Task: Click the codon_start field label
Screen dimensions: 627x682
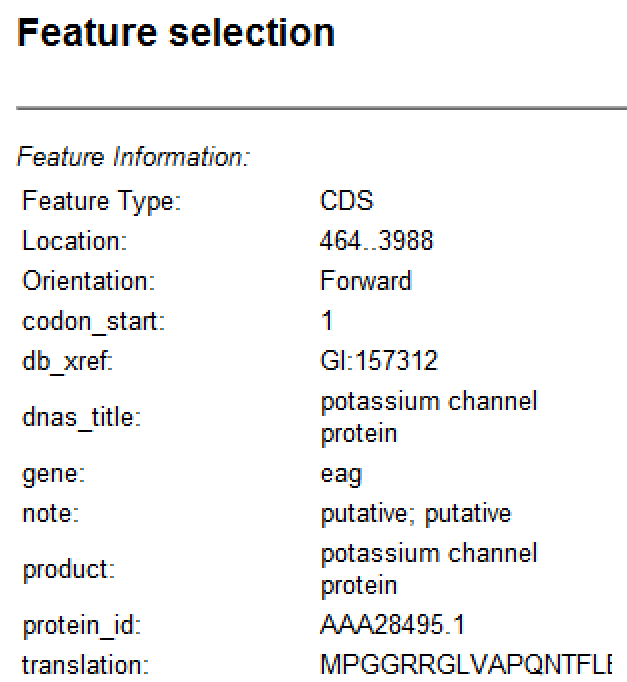Action: point(94,321)
